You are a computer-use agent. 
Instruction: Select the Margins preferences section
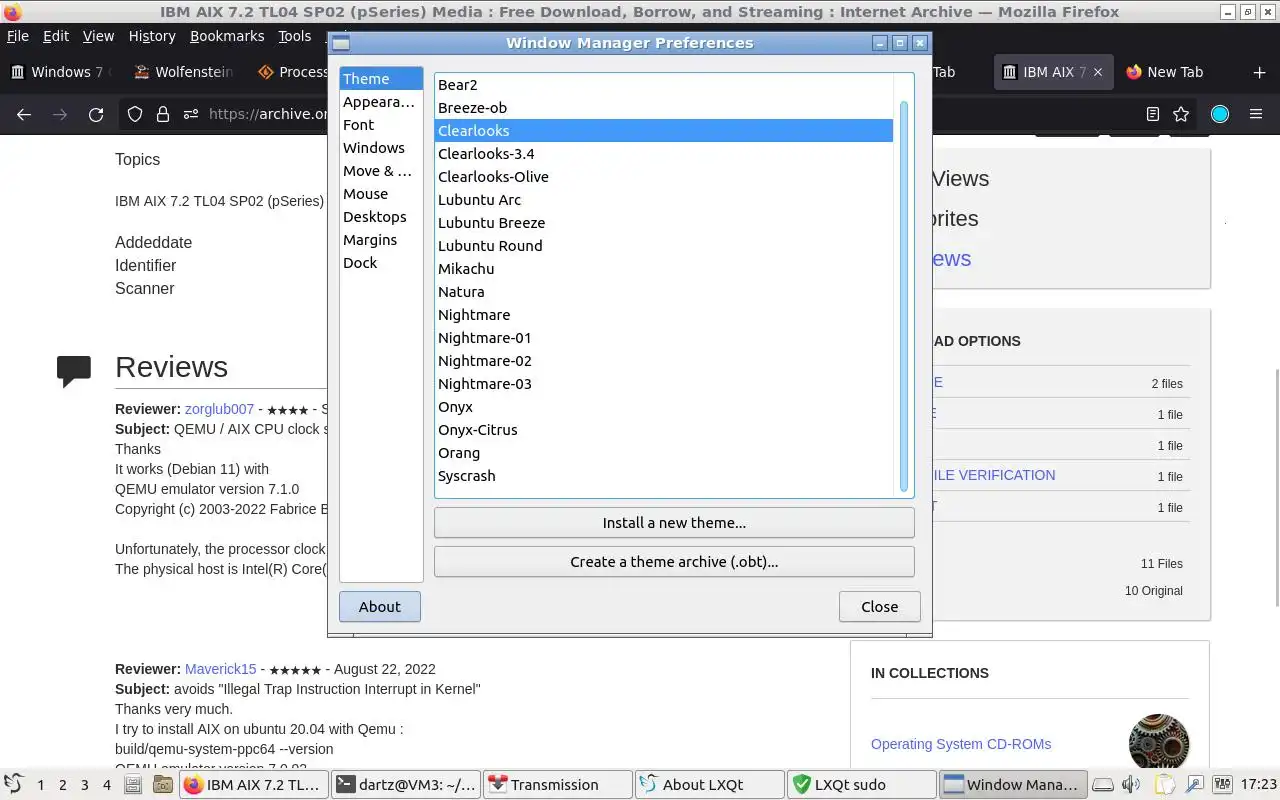click(381, 240)
